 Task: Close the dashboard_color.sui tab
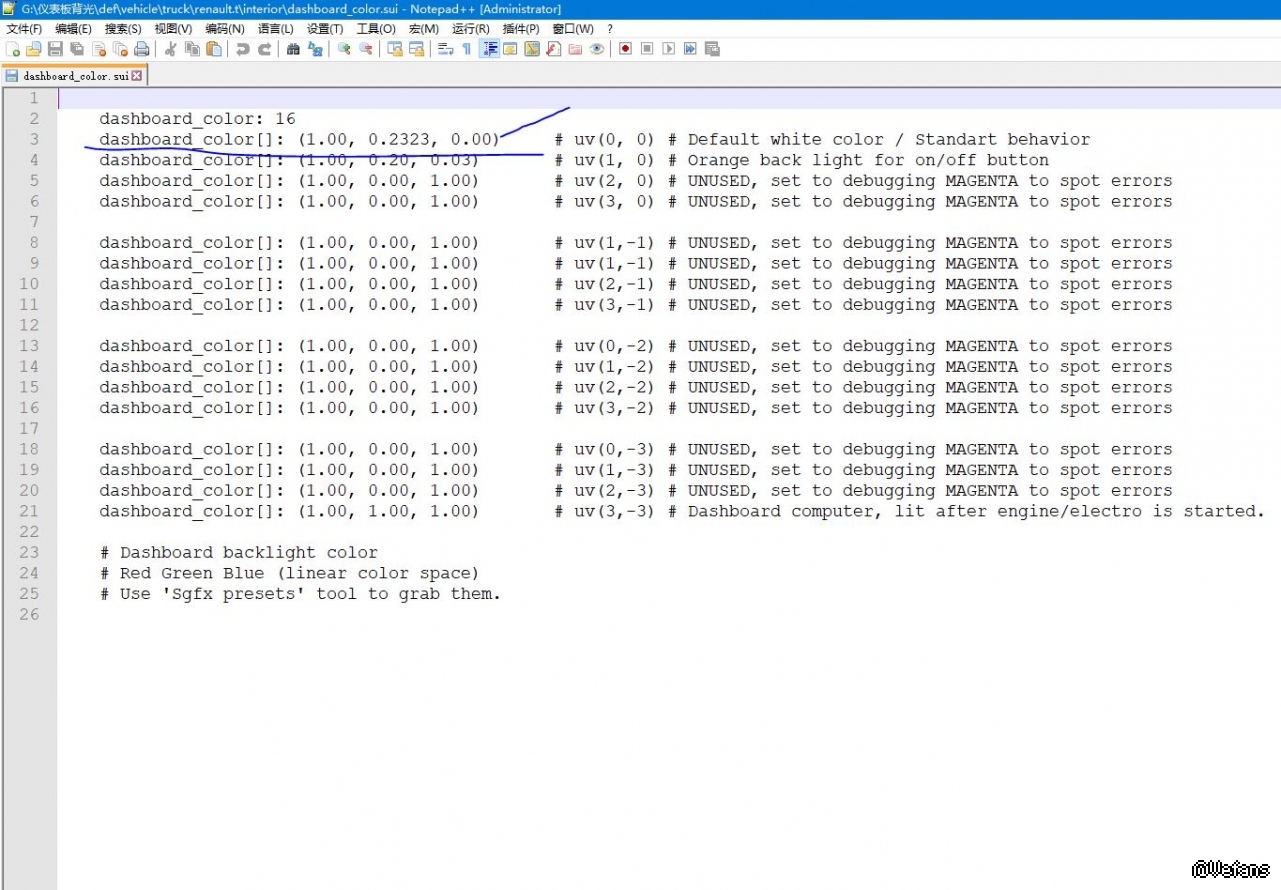point(137,76)
